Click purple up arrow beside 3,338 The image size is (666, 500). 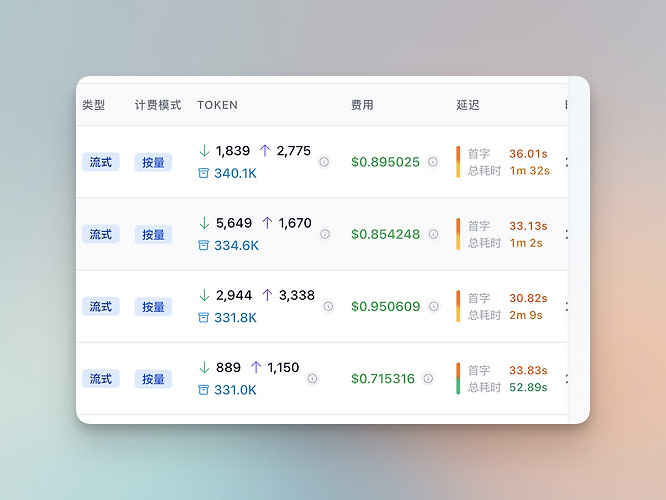tap(267, 295)
